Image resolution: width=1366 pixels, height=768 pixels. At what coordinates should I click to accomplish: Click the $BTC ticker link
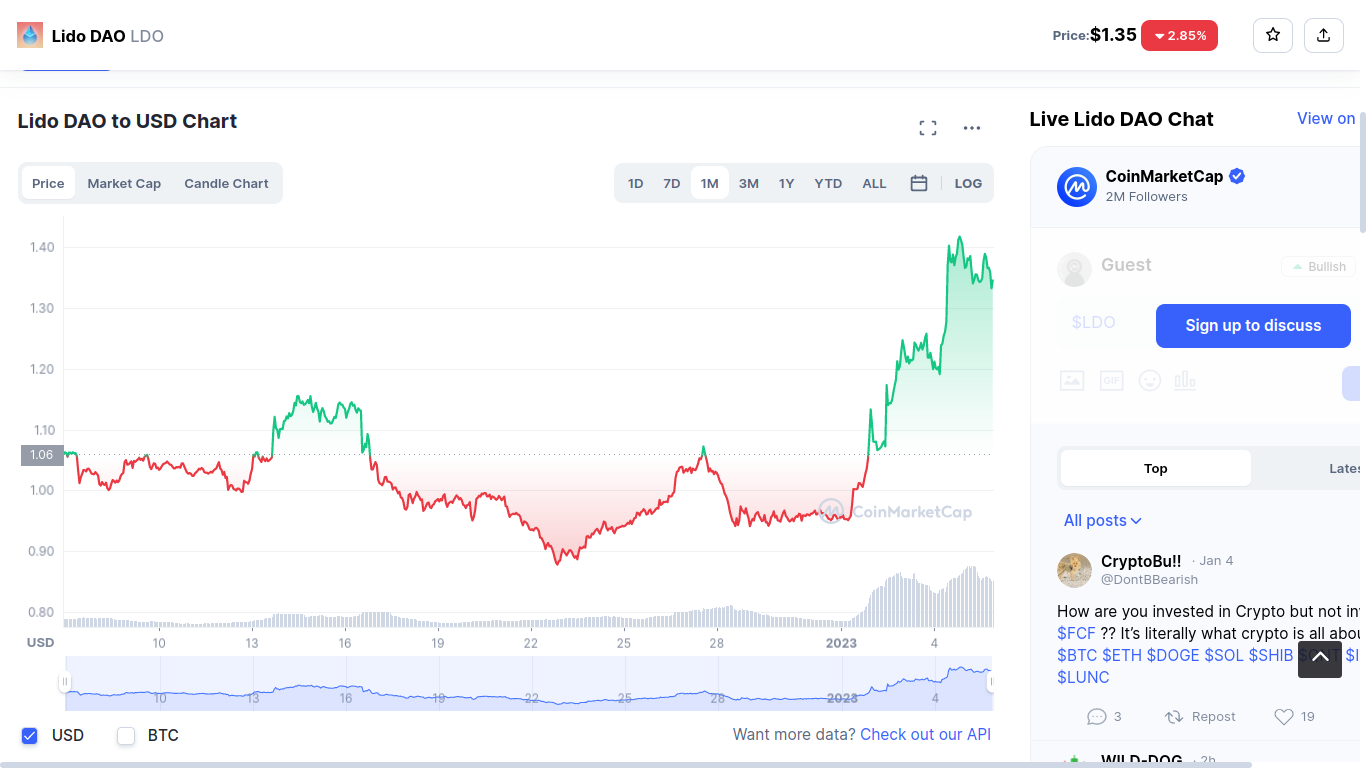click(1077, 655)
